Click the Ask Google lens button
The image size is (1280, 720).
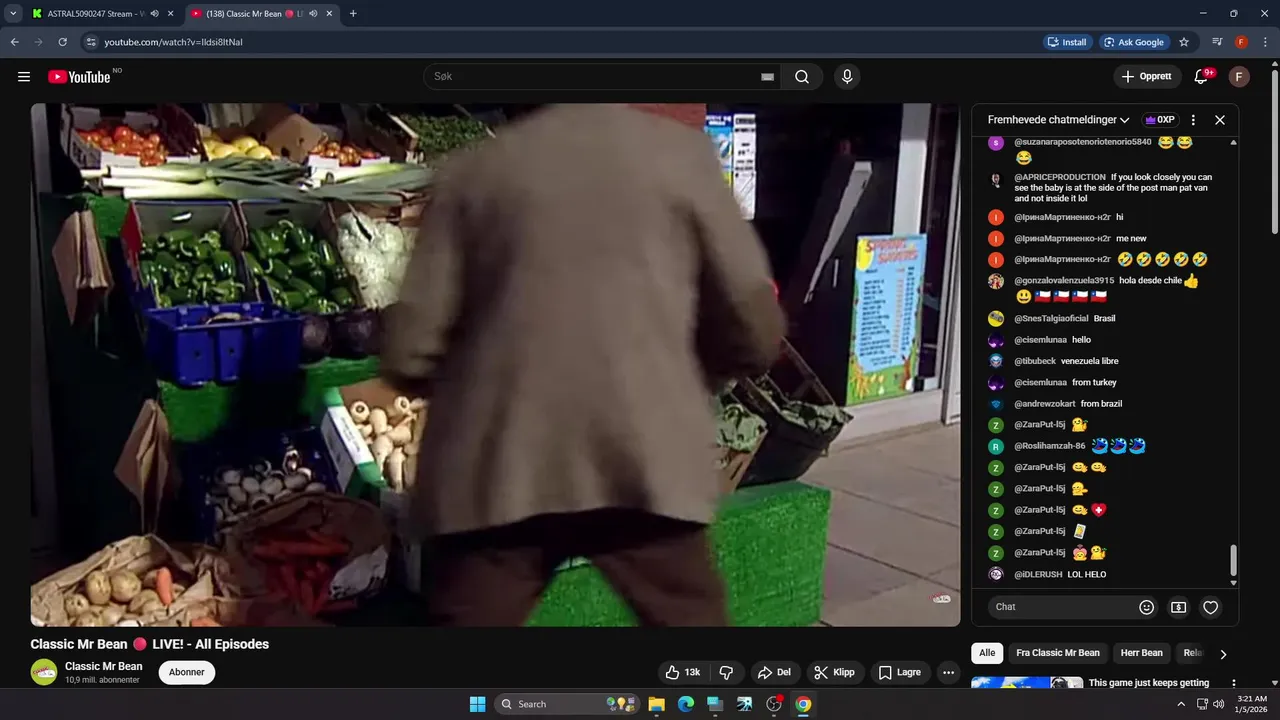[x=1134, y=42]
